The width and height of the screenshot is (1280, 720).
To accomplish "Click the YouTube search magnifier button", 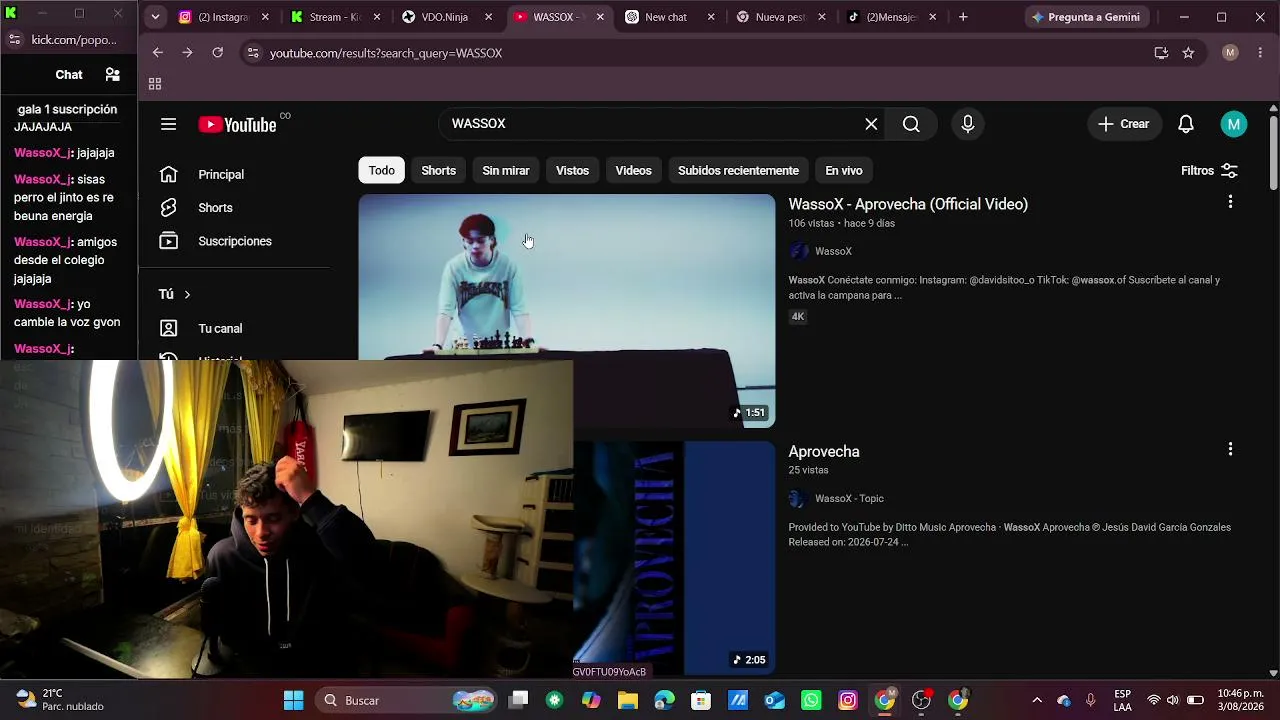I will click(x=911, y=124).
